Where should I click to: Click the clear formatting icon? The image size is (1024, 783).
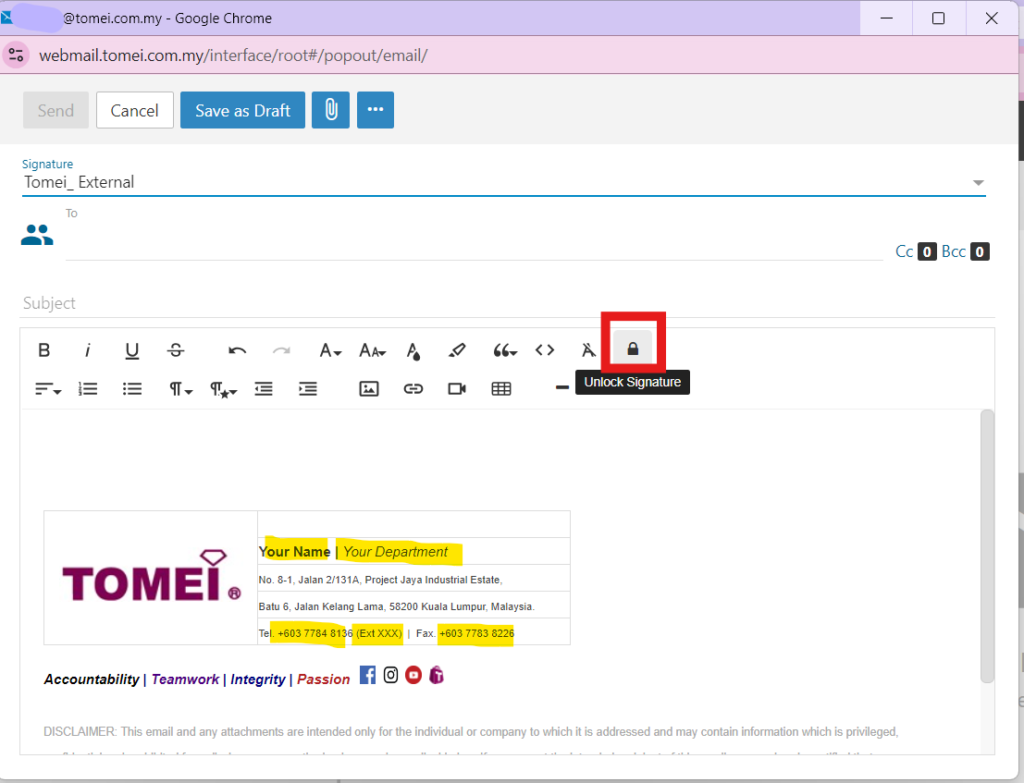[588, 350]
